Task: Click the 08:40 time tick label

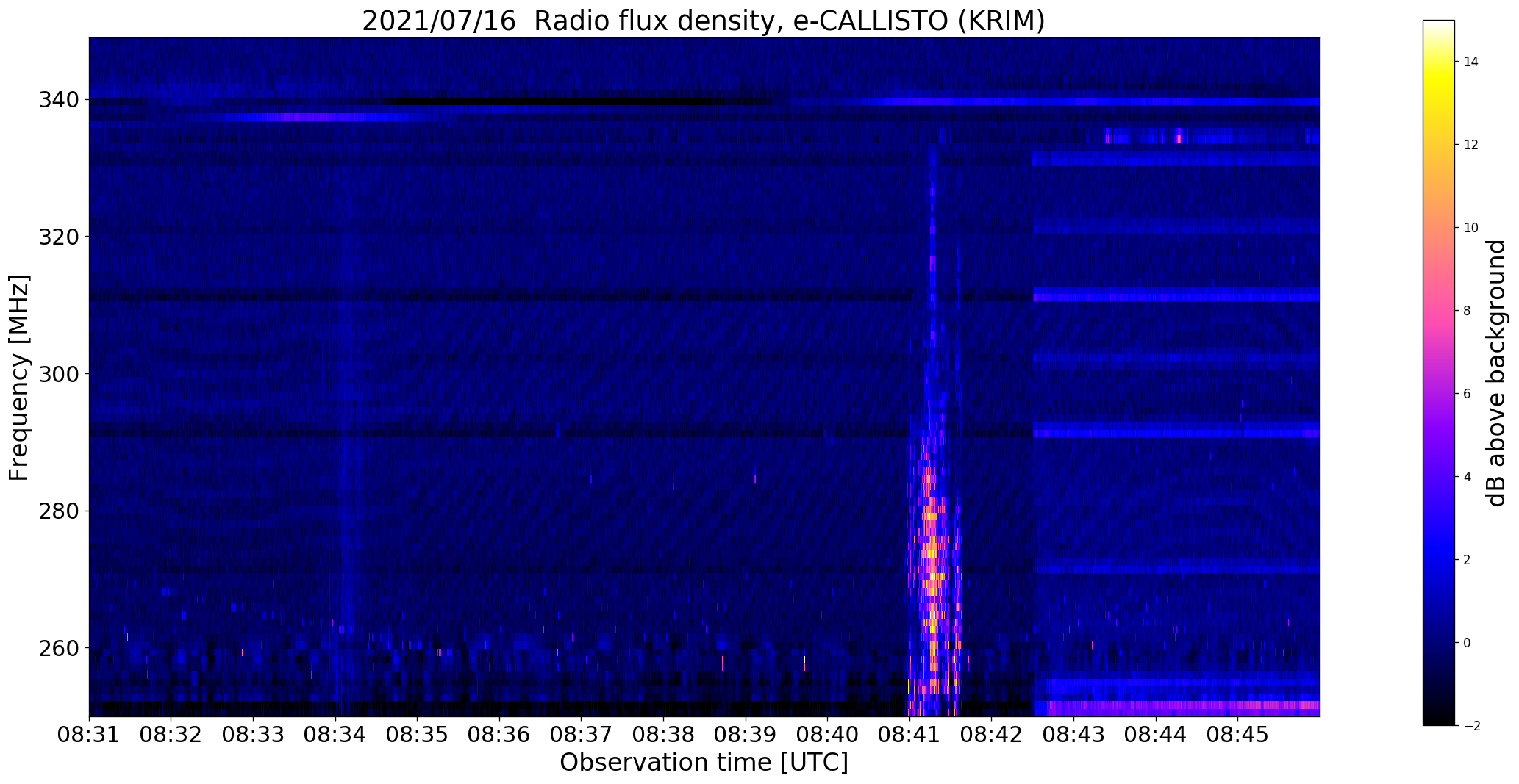Action: [827, 734]
